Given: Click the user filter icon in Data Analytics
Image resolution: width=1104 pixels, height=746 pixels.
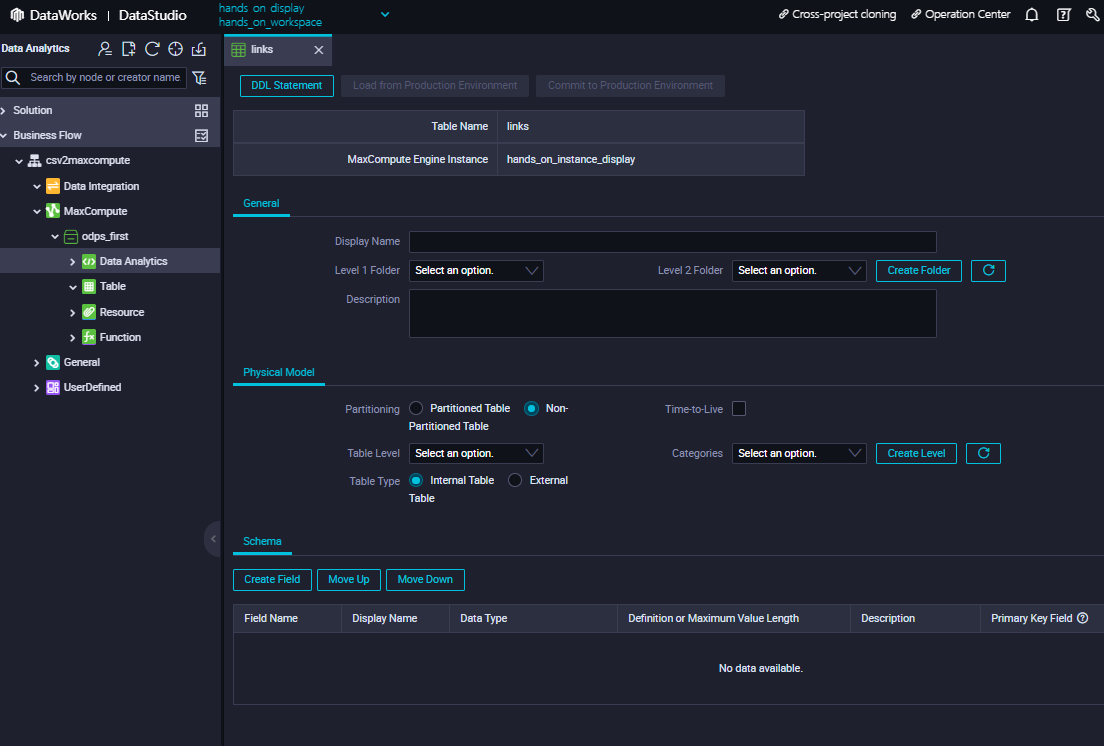Looking at the screenshot, I should tap(105, 49).
